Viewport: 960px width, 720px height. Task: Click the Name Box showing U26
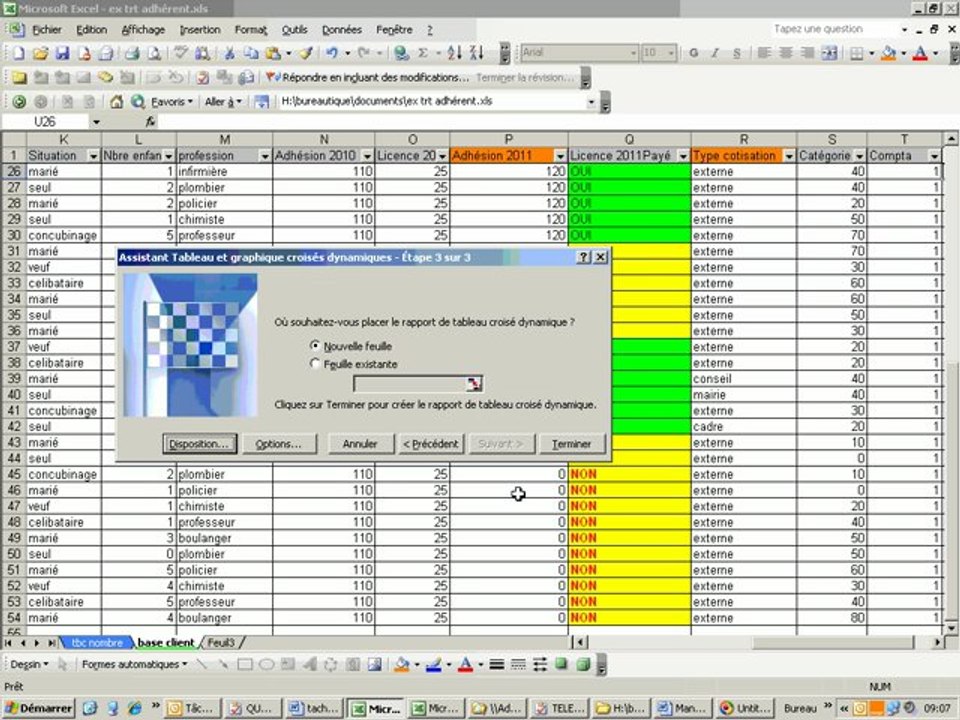pos(45,122)
